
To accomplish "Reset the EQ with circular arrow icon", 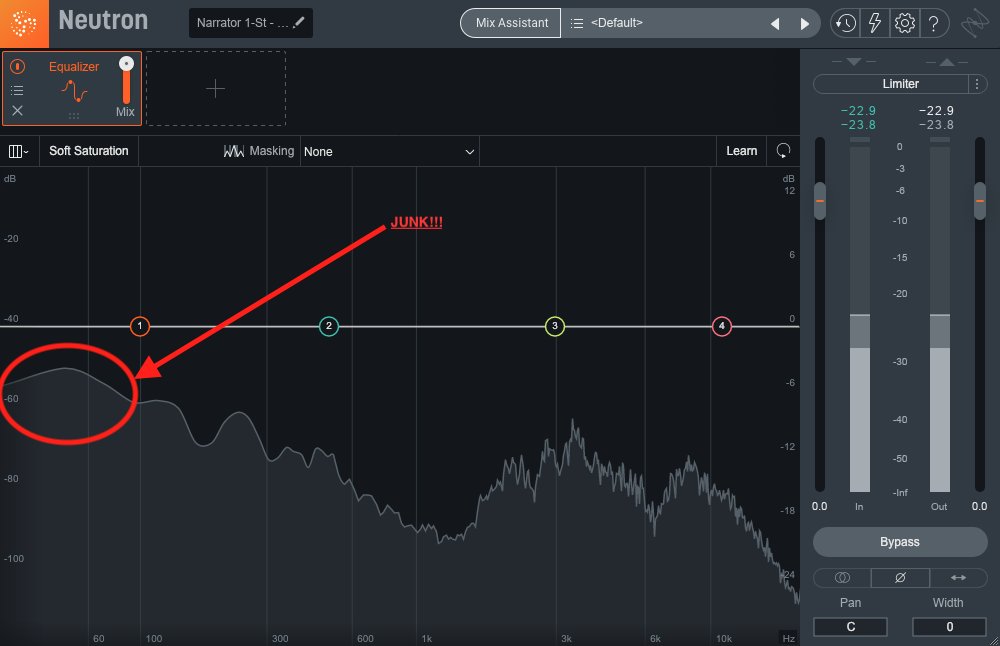I will (x=783, y=151).
